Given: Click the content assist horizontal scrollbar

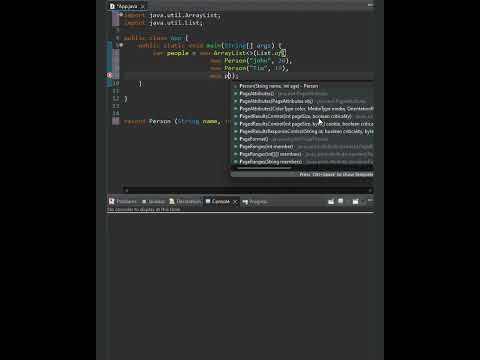Looking at the screenshot, I should pyautogui.click(x=263, y=168).
